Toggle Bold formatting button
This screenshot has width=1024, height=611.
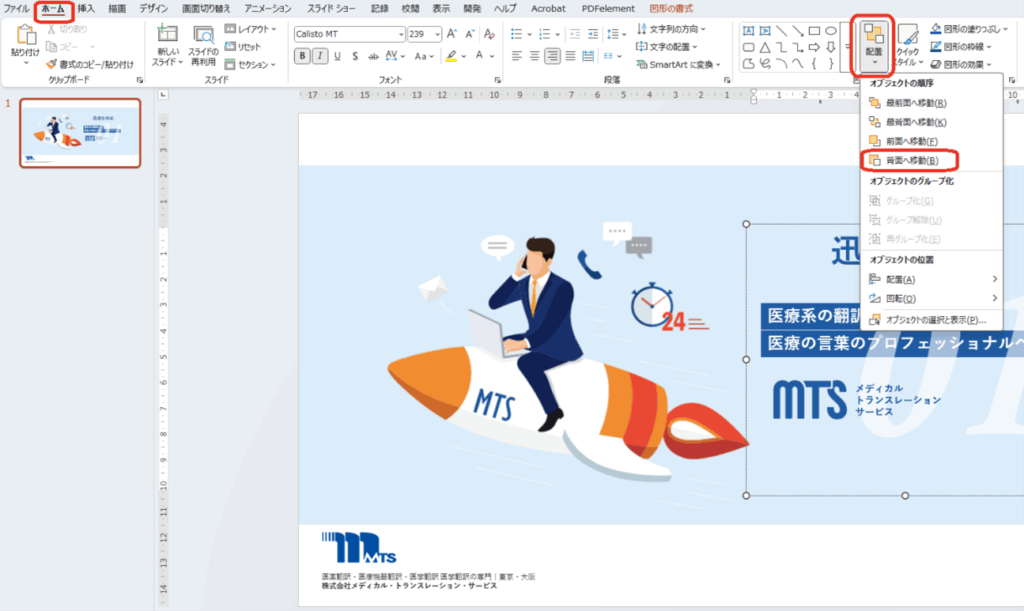pos(301,56)
